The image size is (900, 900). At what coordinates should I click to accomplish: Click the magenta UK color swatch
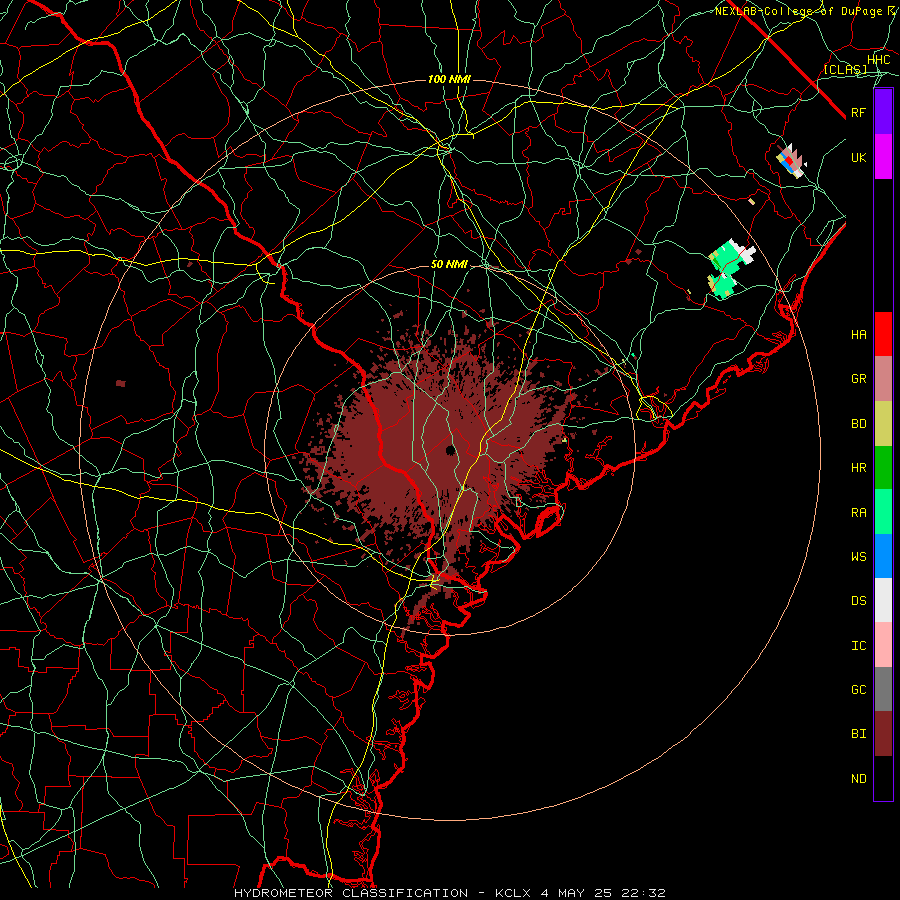pyautogui.click(x=883, y=157)
